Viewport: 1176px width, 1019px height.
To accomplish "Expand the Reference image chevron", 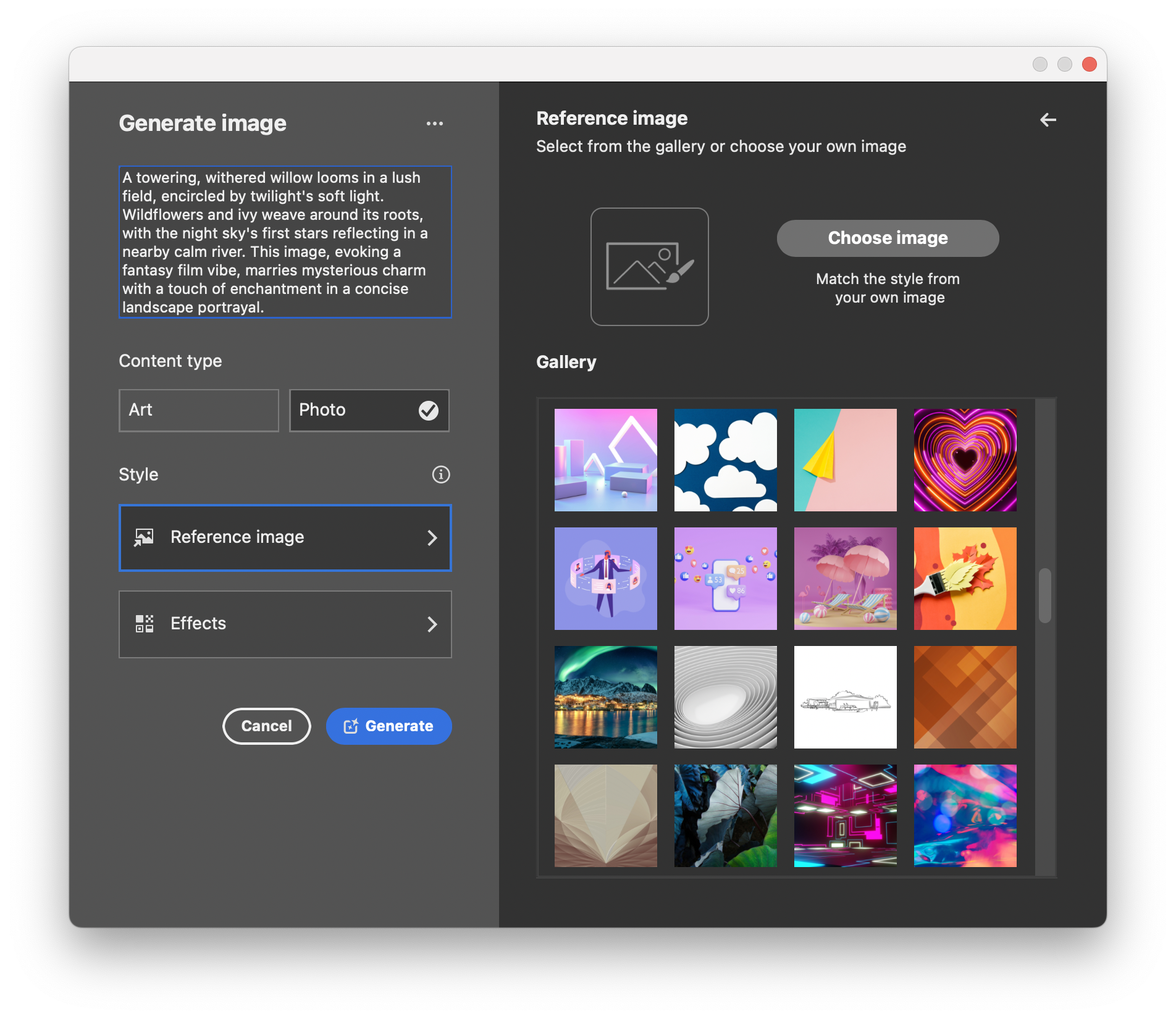I will (432, 538).
